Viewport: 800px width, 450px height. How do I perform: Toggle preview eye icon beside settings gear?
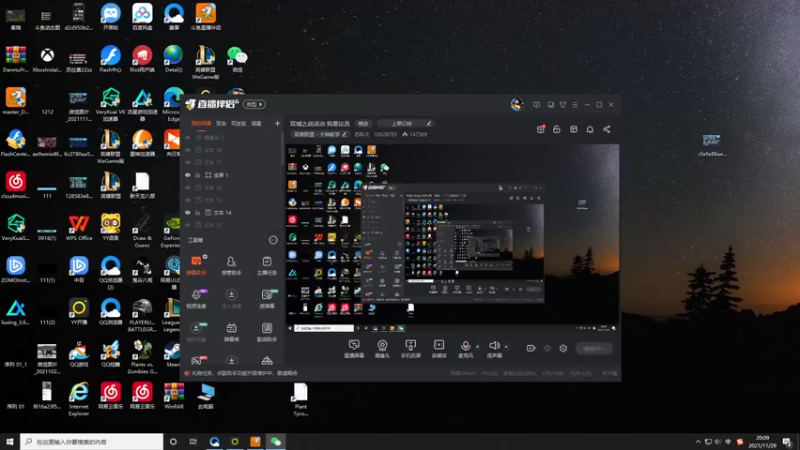pyautogui.click(x=547, y=348)
